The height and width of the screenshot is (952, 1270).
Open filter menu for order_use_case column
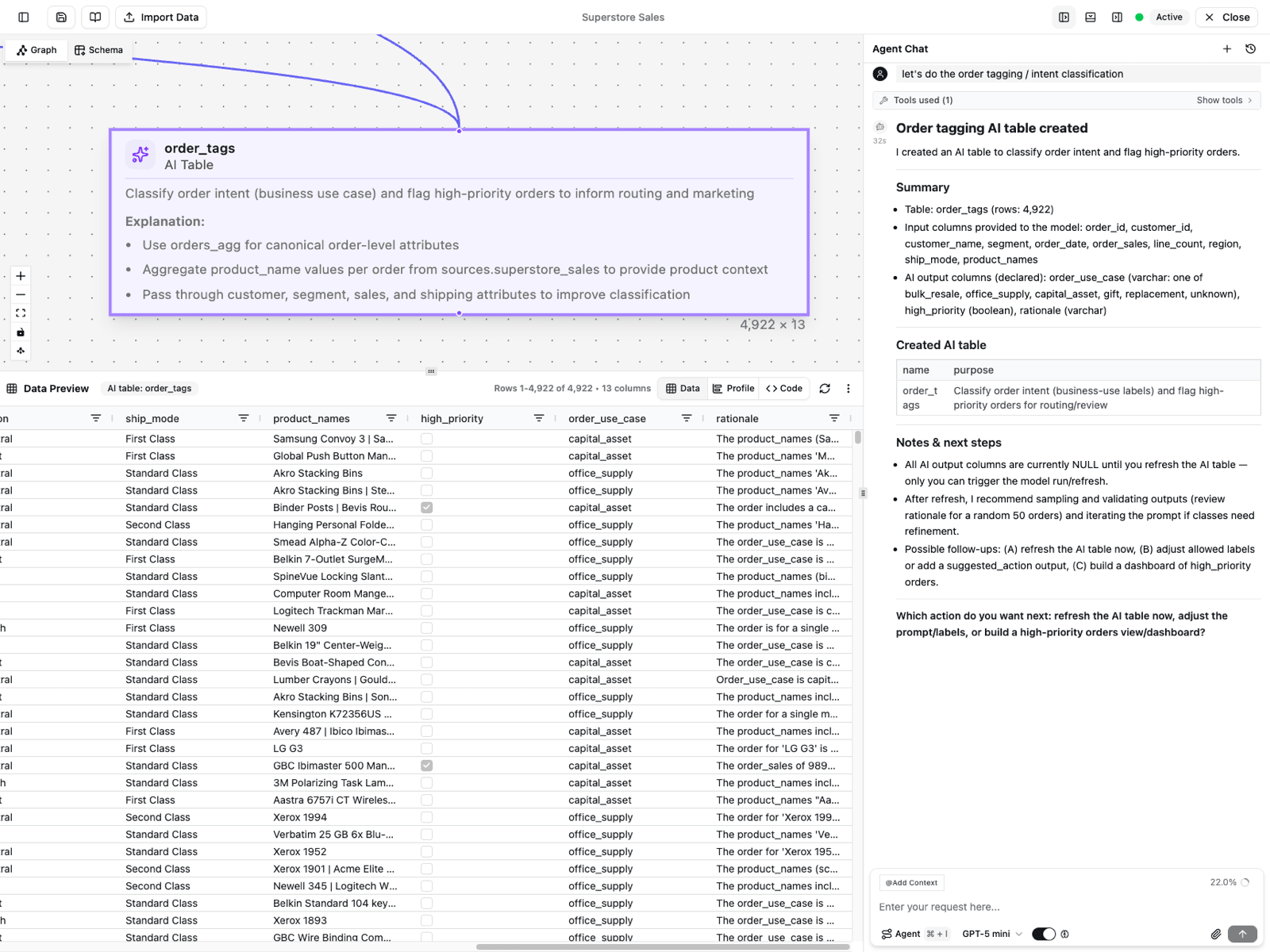(x=687, y=419)
